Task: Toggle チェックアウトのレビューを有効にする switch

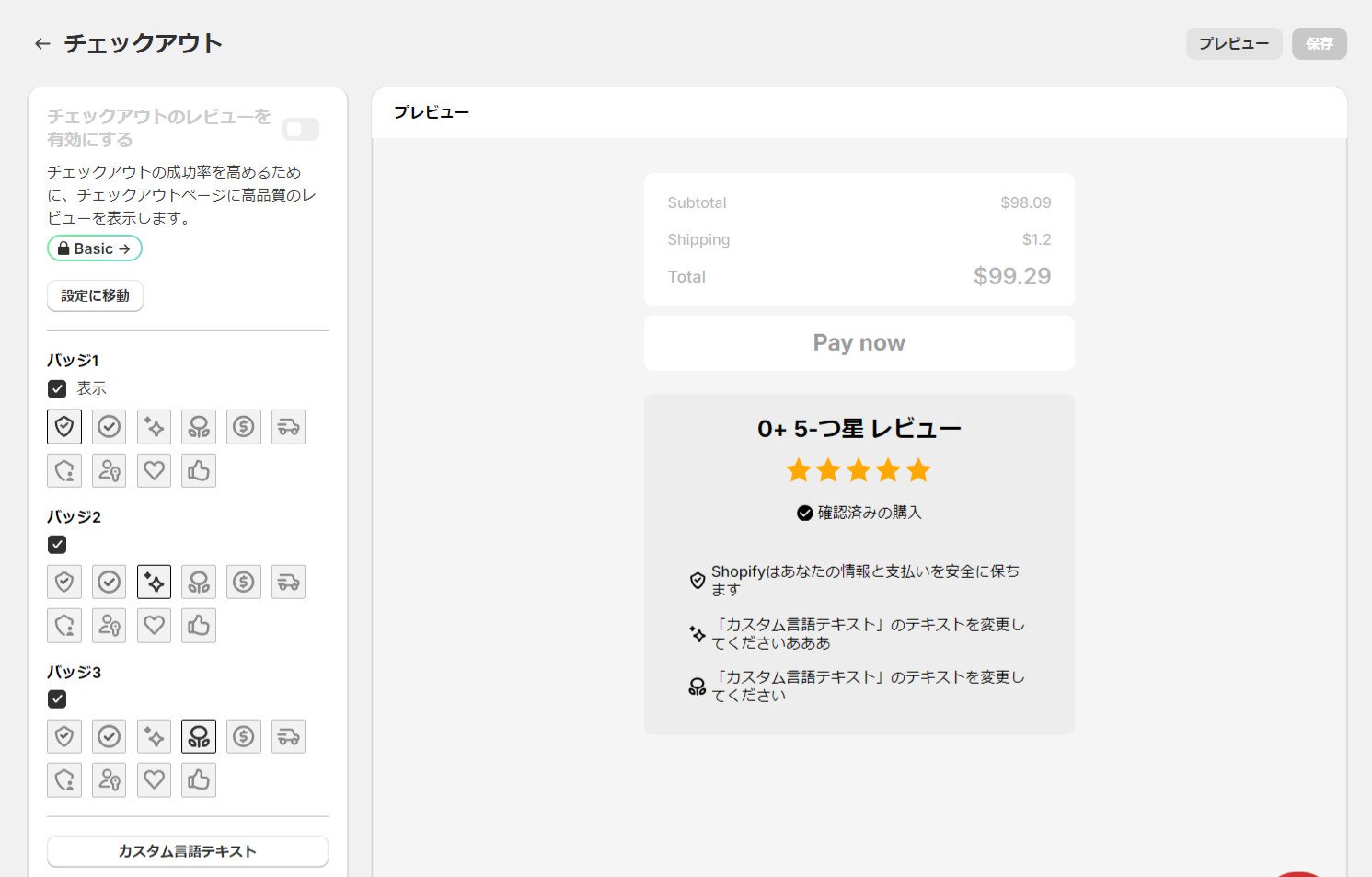Action: click(x=301, y=129)
